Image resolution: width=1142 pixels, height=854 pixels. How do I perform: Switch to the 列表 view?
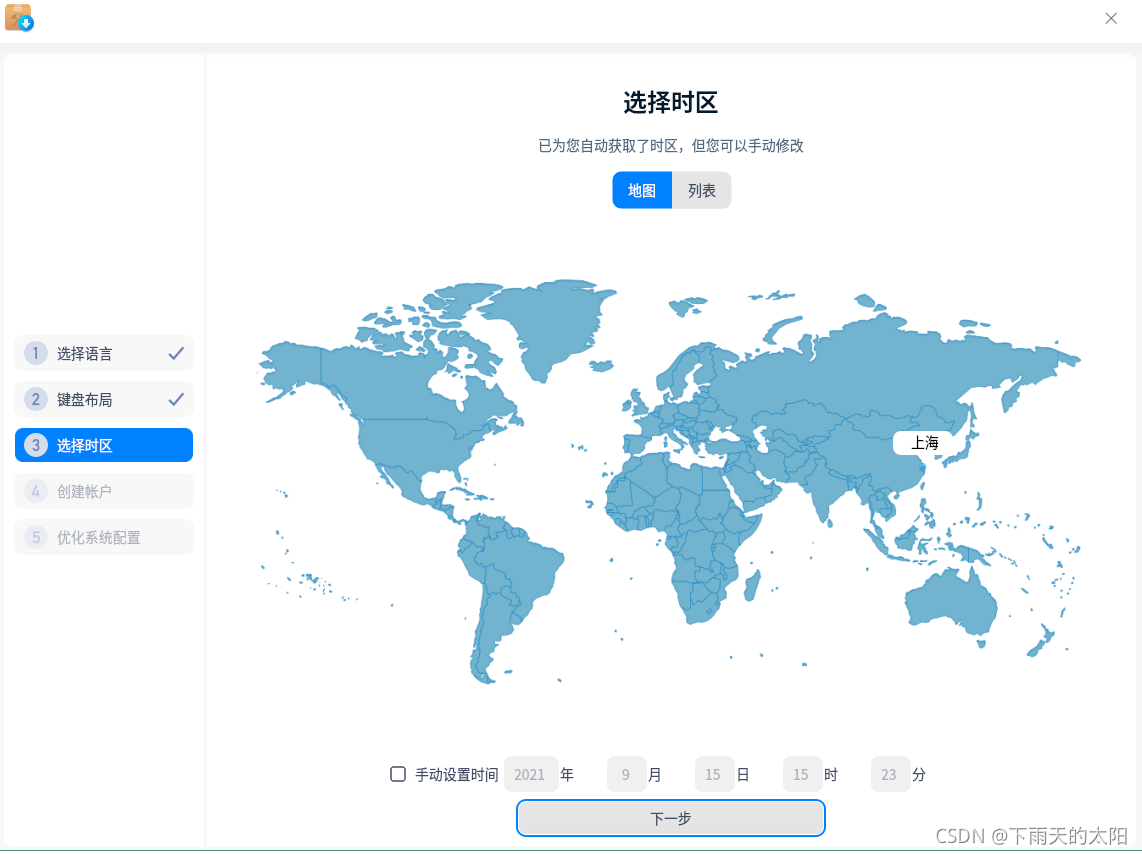pos(701,190)
